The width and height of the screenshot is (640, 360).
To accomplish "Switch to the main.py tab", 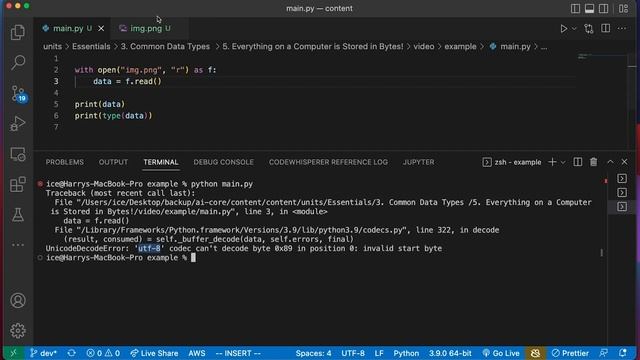I will (68, 29).
